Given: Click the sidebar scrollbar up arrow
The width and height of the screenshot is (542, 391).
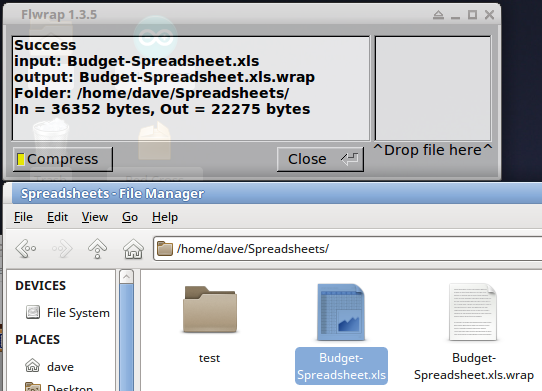Looking at the screenshot, I should click(126, 277).
